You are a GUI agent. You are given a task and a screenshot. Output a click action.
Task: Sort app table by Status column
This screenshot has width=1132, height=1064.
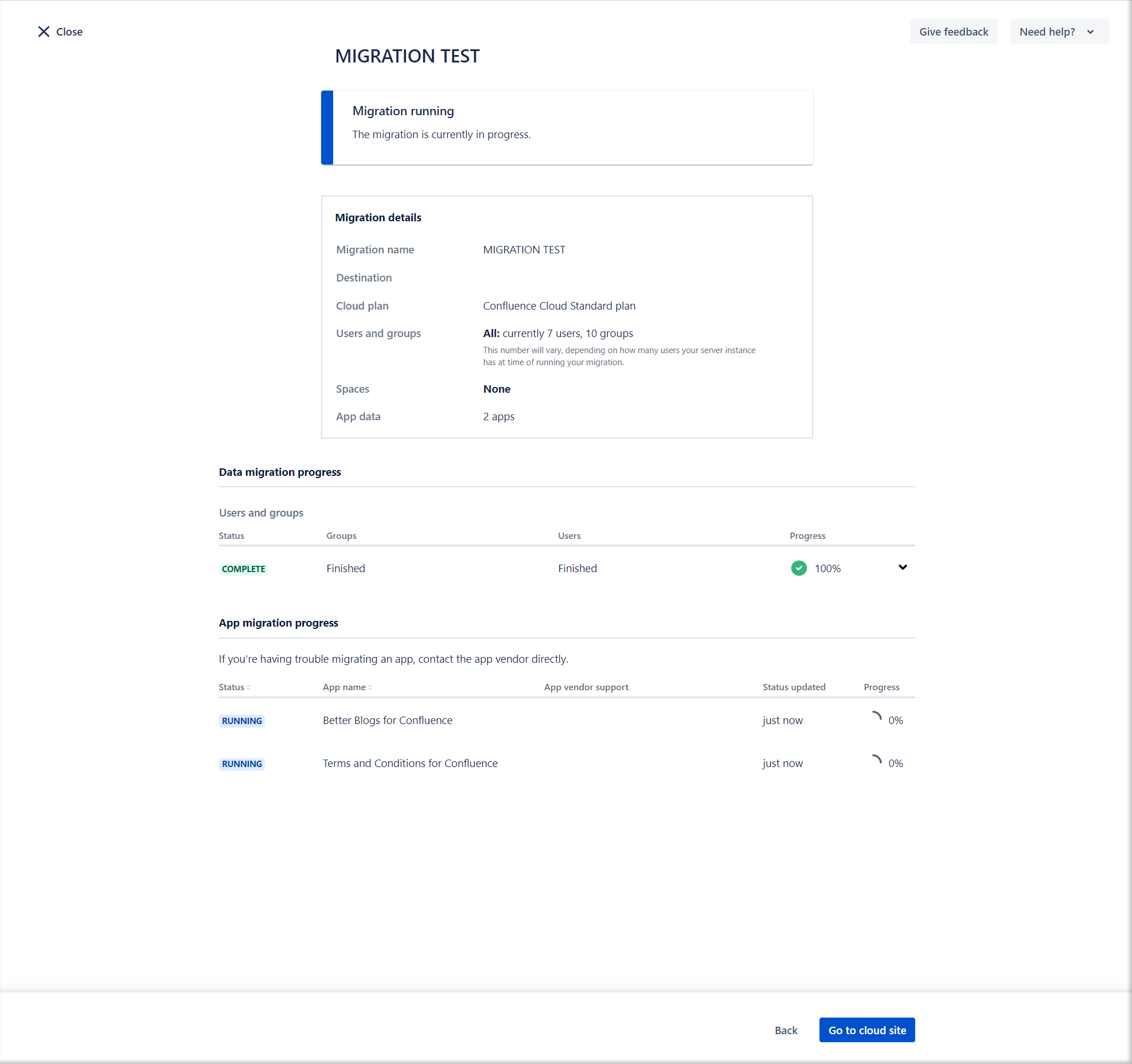tap(234, 687)
